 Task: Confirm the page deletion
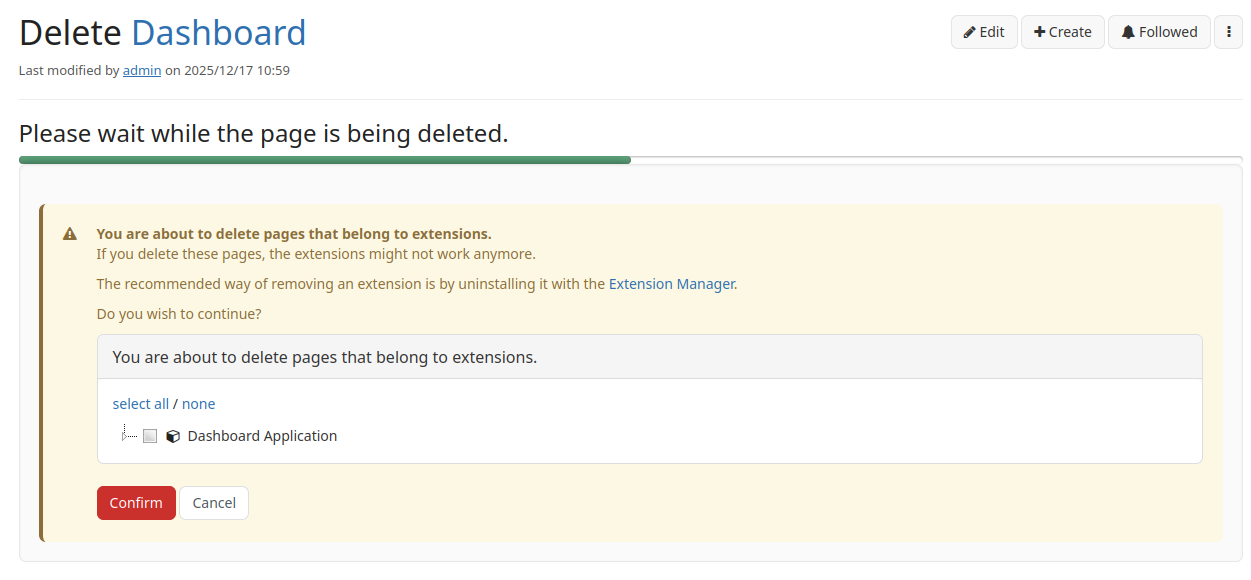136,503
